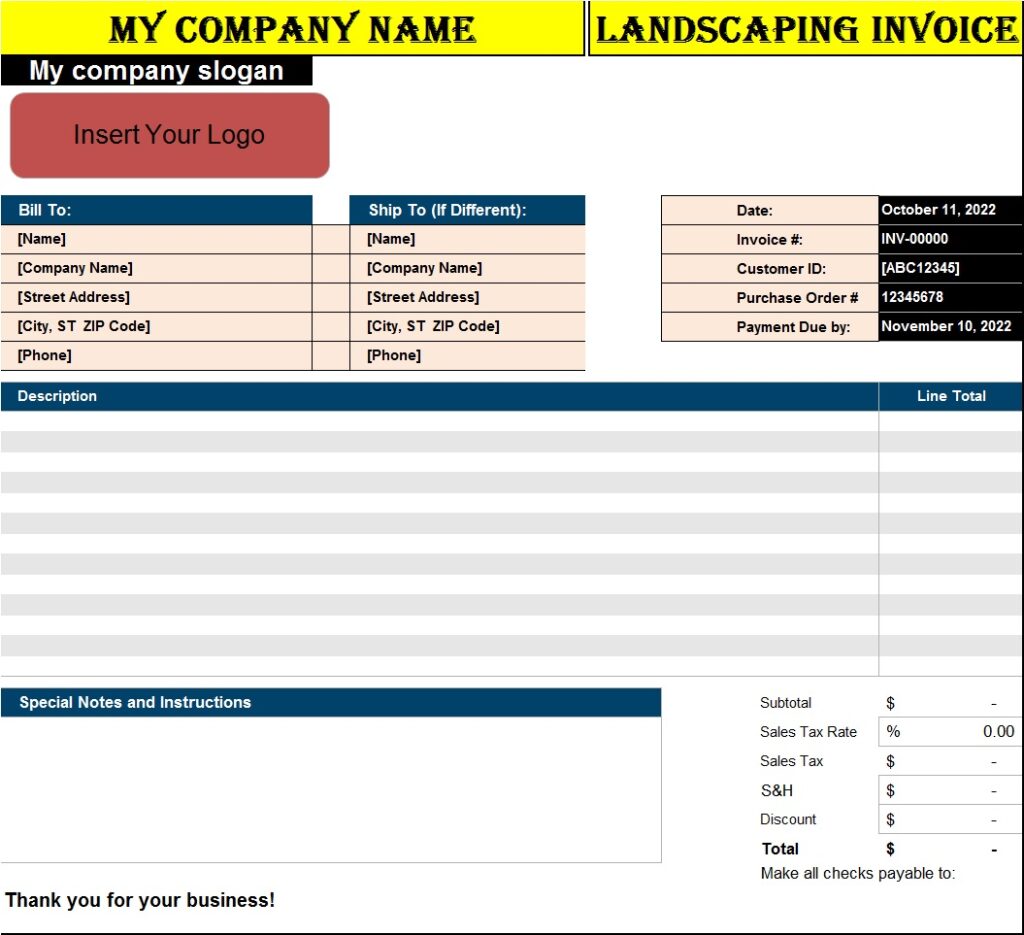Viewport: 1024px width, 935px height.
Task: Click the "Customer ID:" label
Action: click(781, 268)
